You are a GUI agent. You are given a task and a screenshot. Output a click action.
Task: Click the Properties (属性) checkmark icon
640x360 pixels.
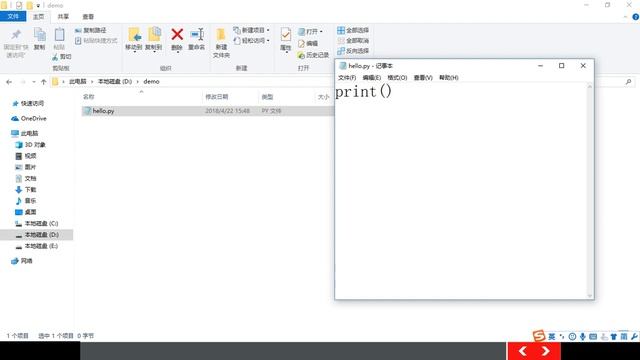point(286,35)
